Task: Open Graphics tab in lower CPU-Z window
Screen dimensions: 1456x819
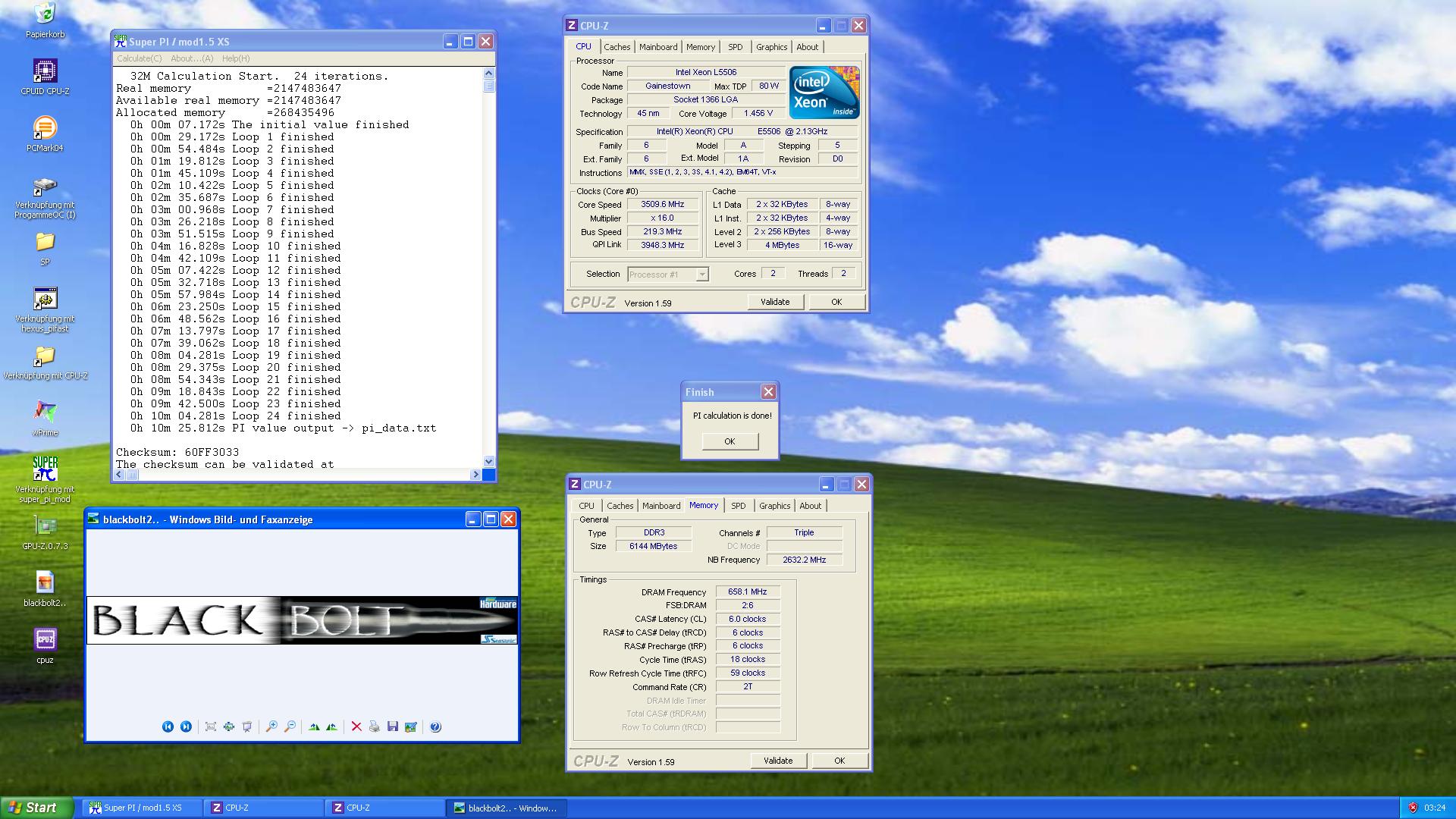Action: [775, 506]
